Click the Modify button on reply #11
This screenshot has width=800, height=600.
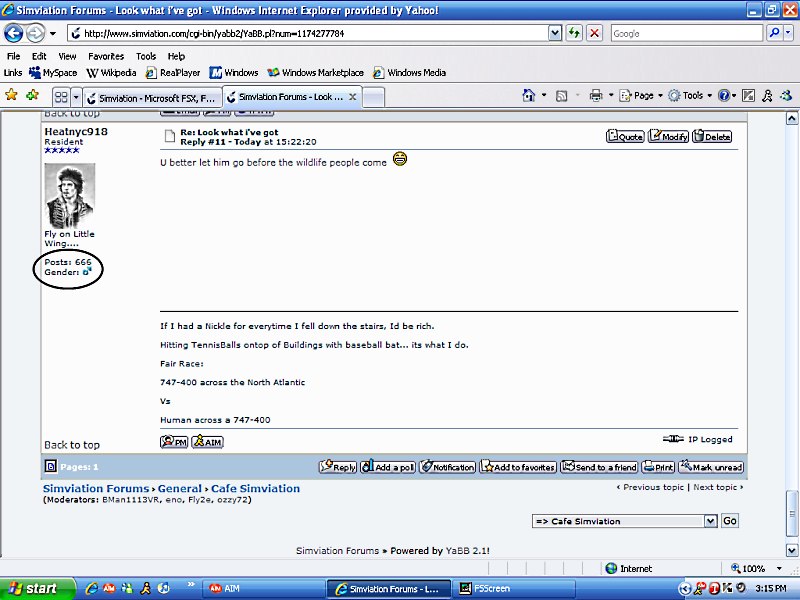click(668, 136)
